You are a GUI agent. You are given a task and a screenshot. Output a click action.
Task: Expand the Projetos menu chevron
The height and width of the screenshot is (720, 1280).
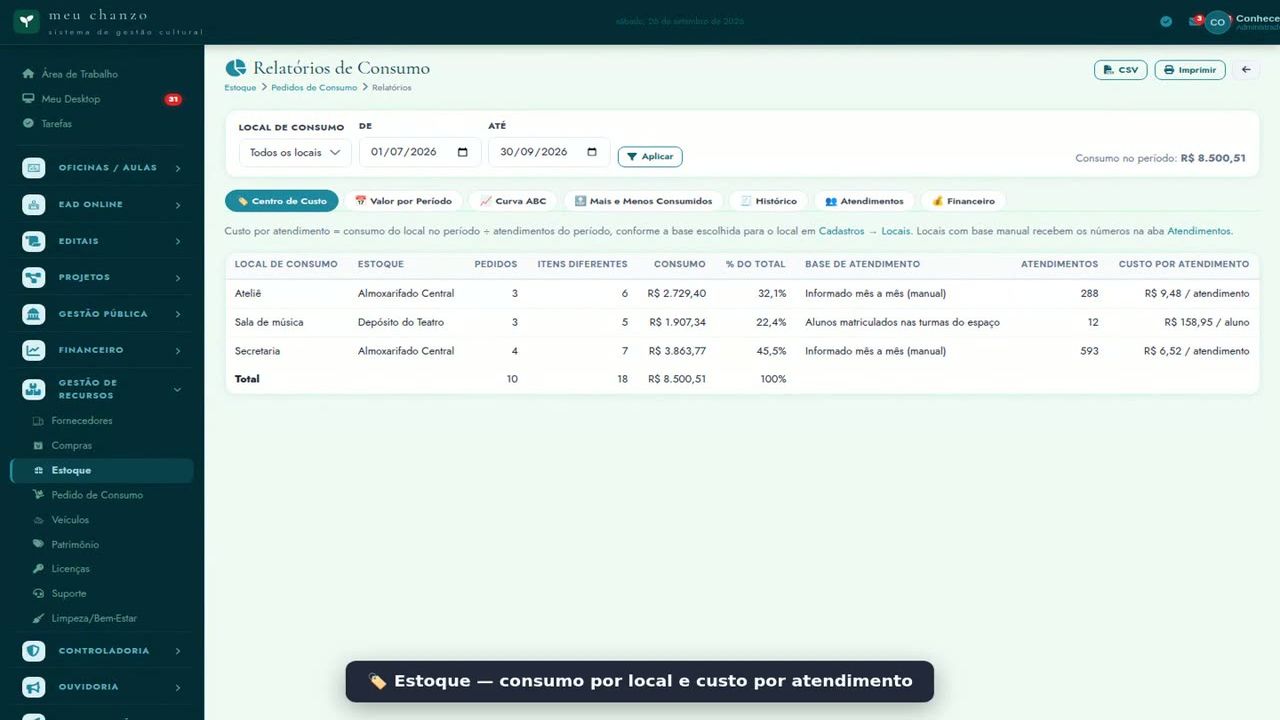[178, 277]
